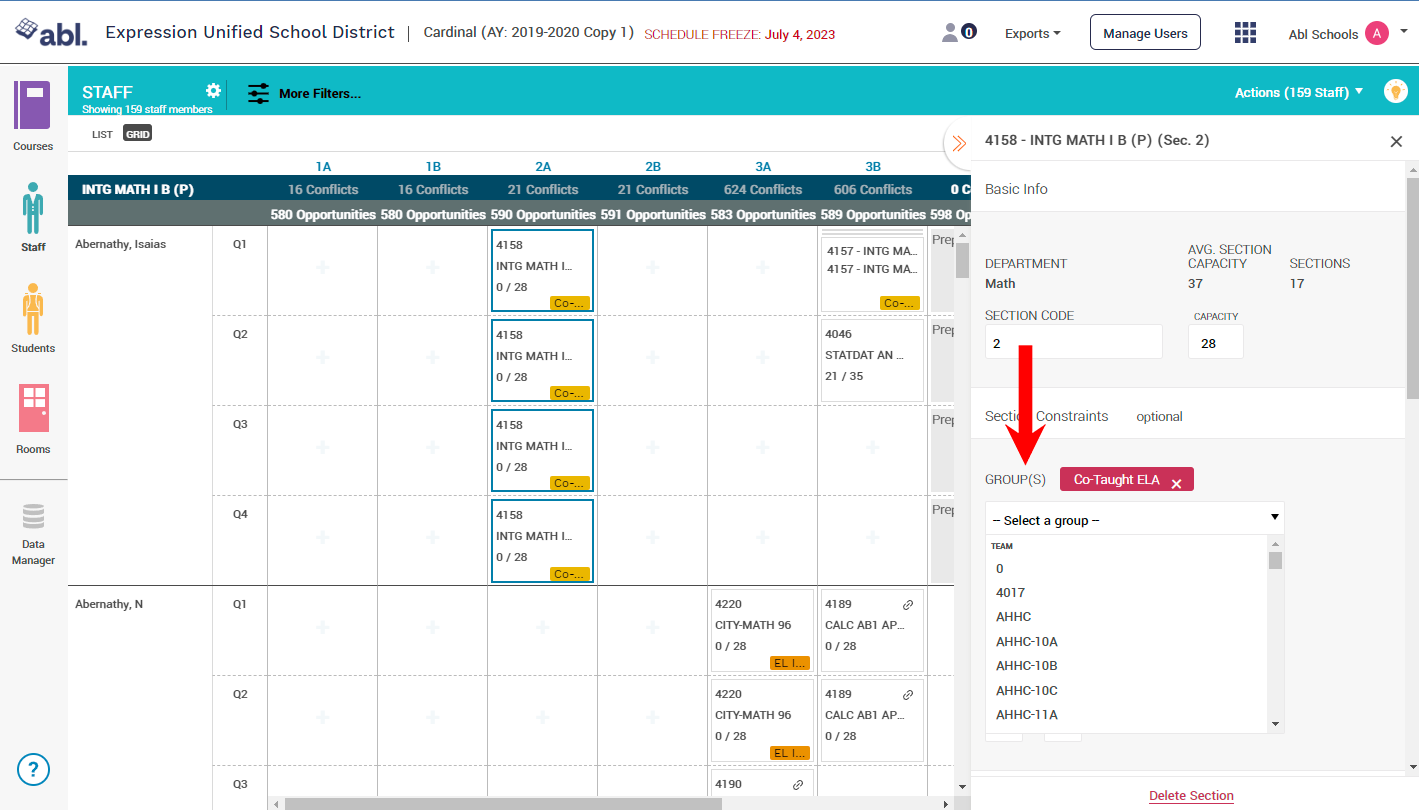
Task: Click the Manage Users button
Action: point(1145,33)
